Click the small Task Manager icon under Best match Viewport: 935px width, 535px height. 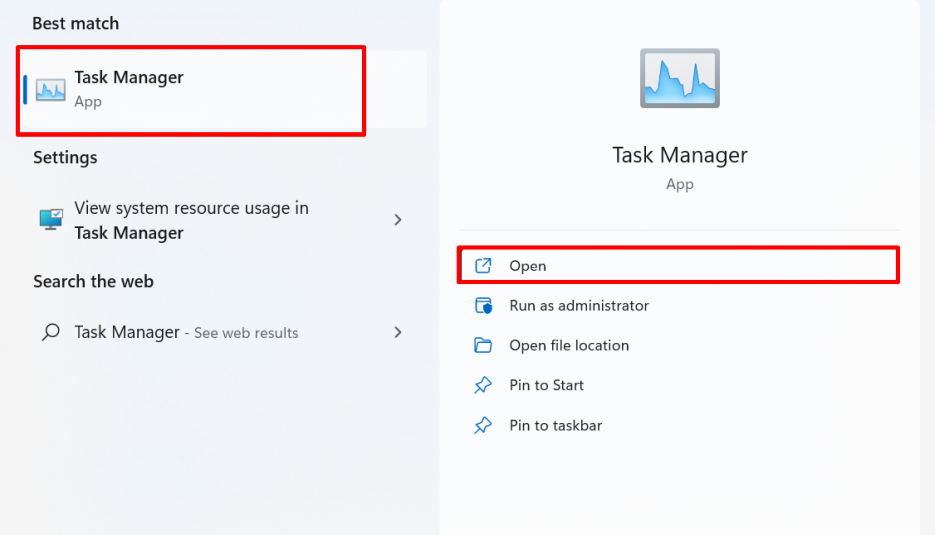[x=50, y=89]
